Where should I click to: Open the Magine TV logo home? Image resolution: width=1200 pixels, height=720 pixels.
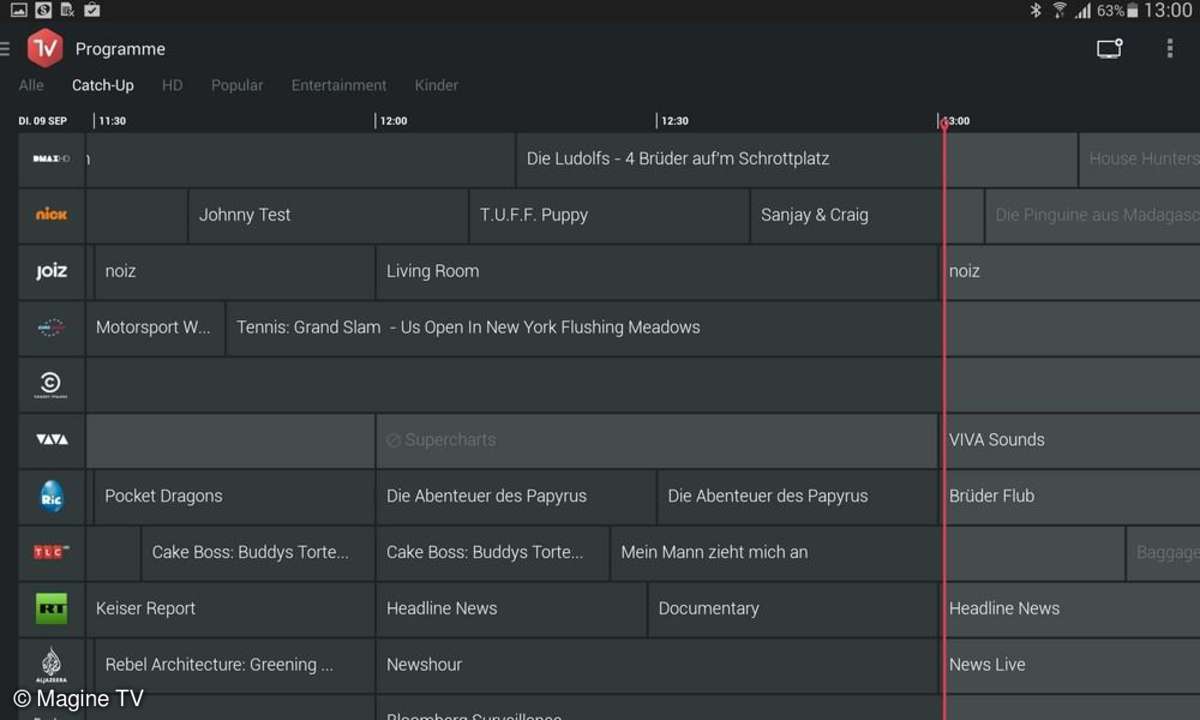(45, 48)
